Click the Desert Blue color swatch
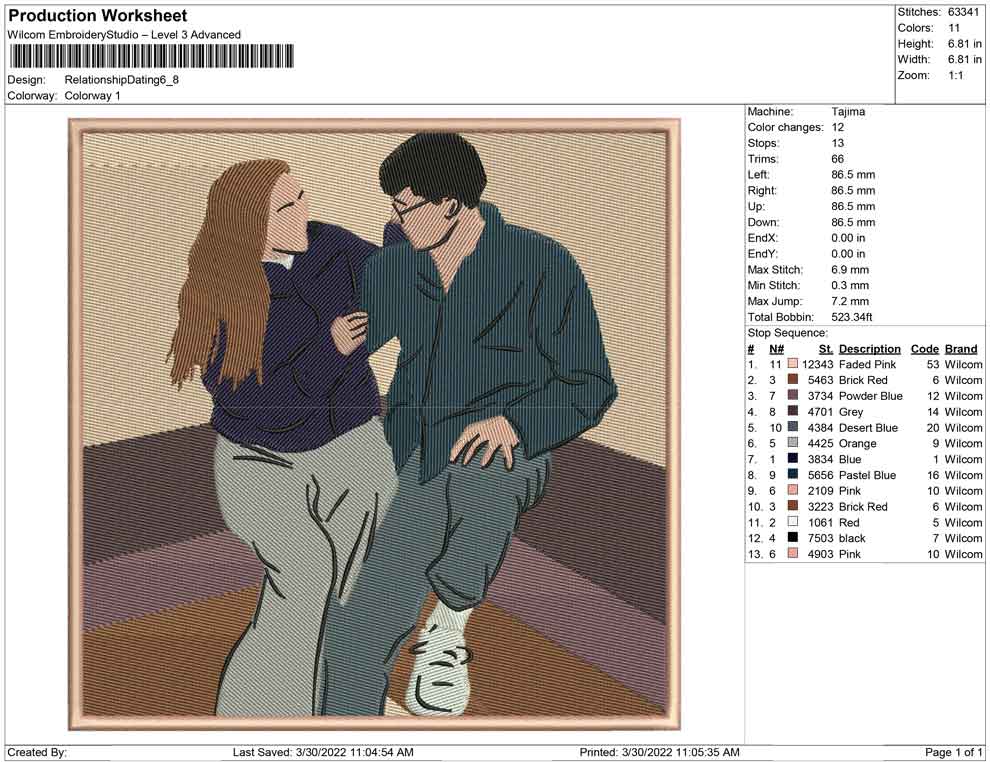The height and width of the screenshot is (762, 990). pyautogui.click(x=793, y=428)
